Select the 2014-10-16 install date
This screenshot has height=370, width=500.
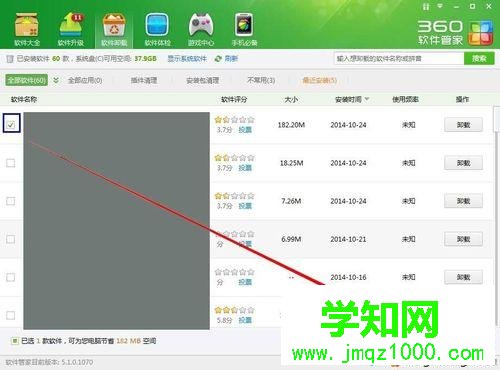click(x=348, y=277)
